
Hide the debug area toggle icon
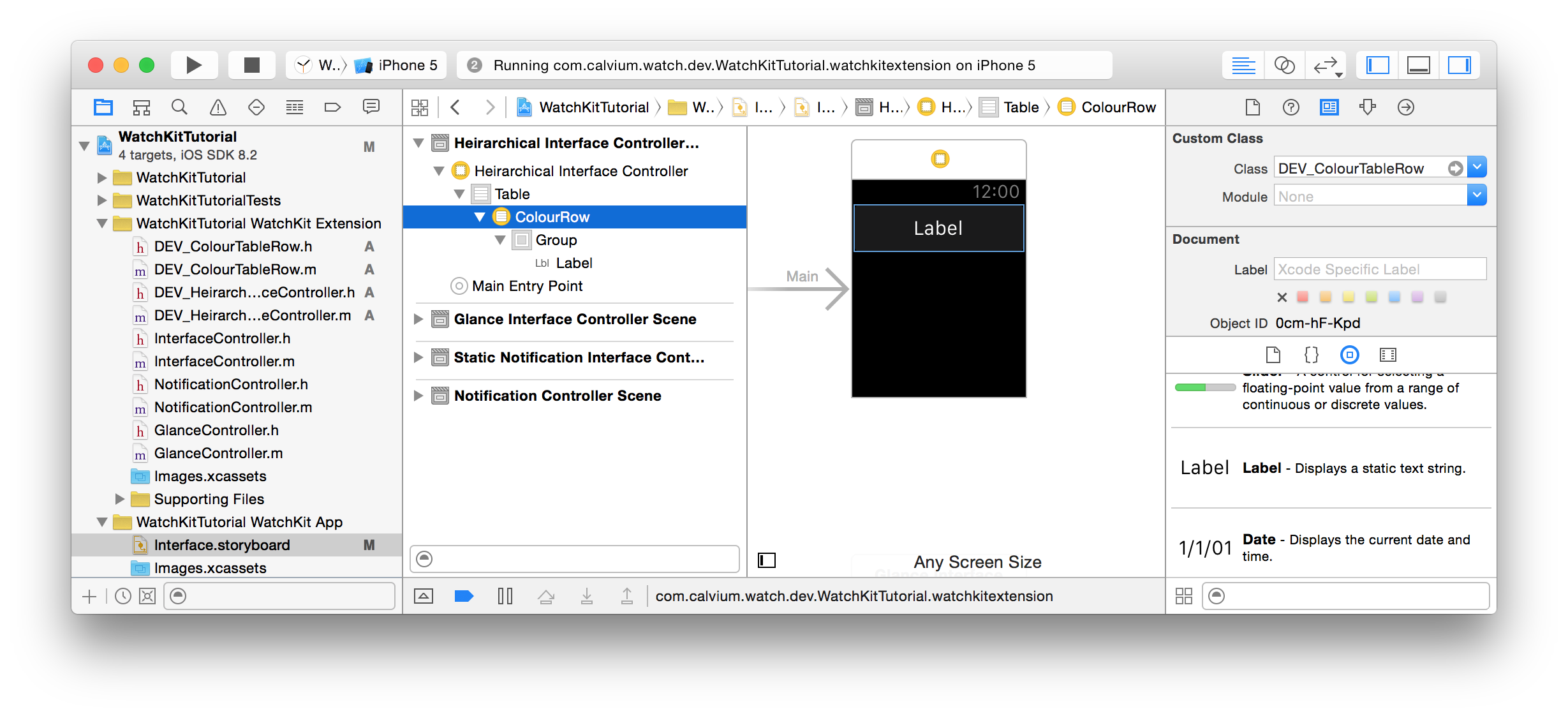click(x=424, y=596)
